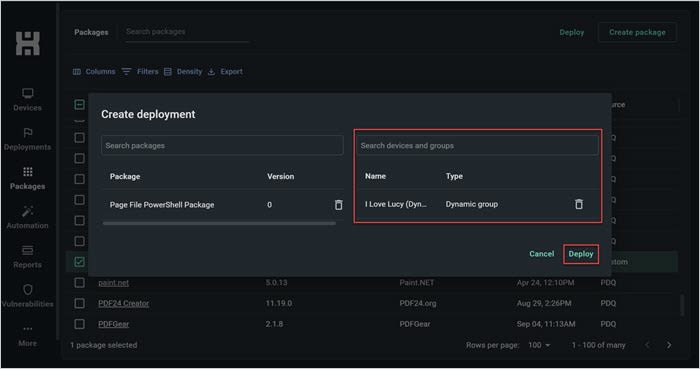Sort by Name column header
The width and height of the screenshot is (700, 369).
[375, 176]
